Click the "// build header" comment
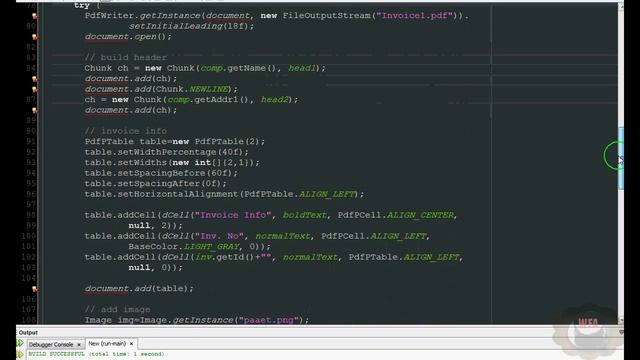 (x=126, y=58)
